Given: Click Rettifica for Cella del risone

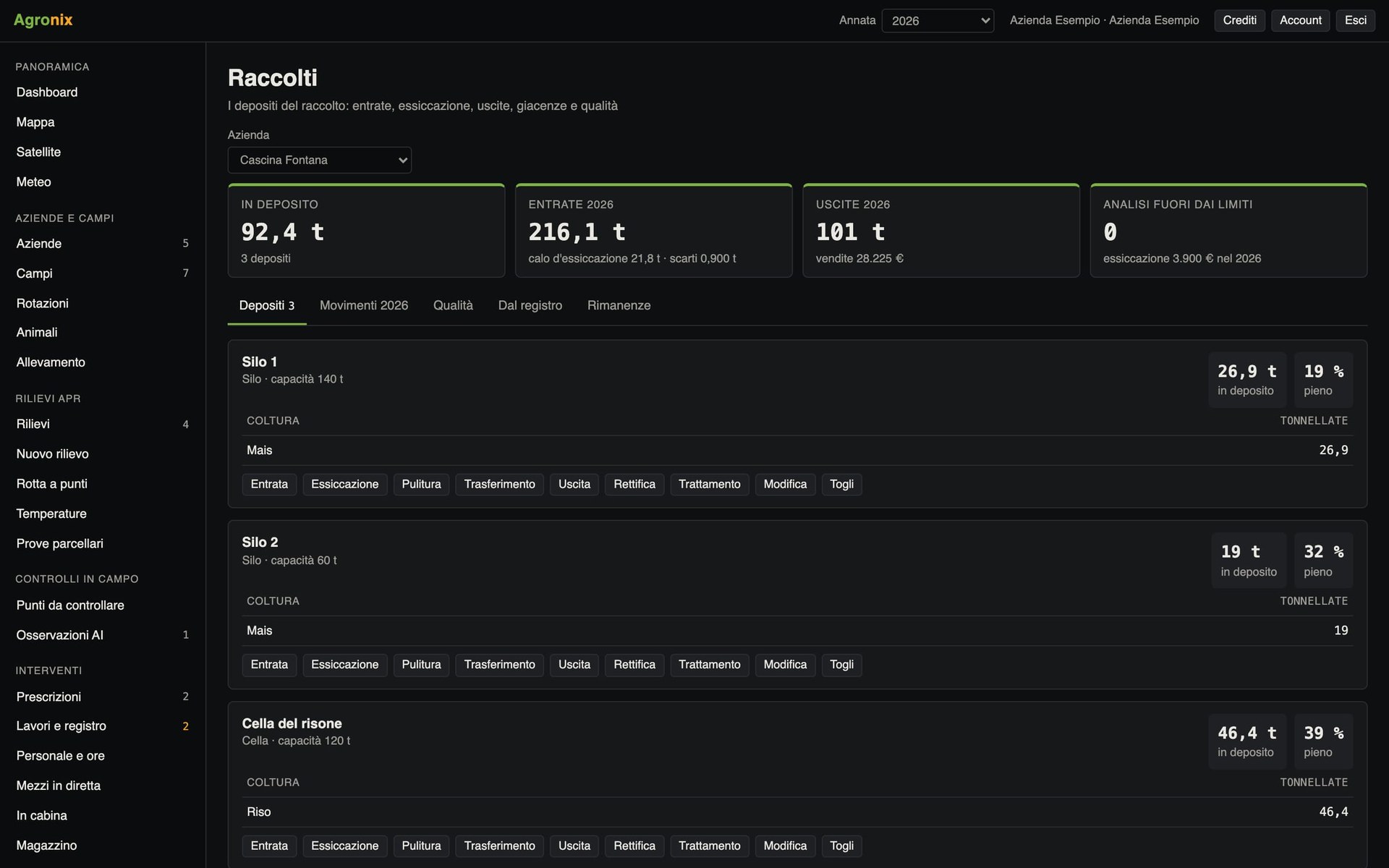Looking at the screenshot, I should [634, 846].
